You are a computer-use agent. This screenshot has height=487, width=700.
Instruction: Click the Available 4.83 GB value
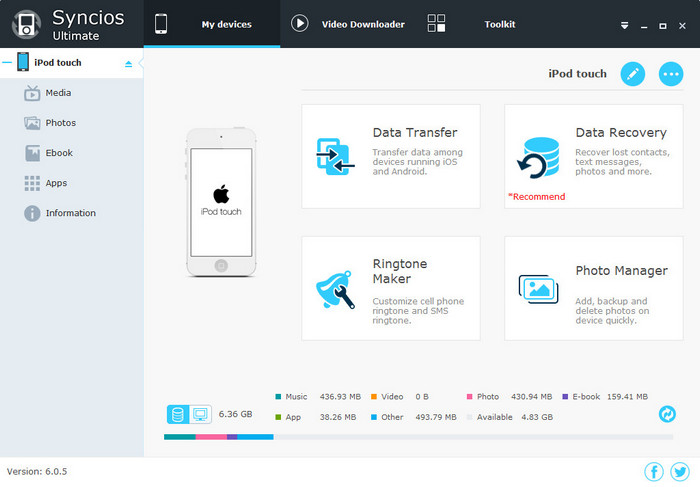[x=537, y=417]
